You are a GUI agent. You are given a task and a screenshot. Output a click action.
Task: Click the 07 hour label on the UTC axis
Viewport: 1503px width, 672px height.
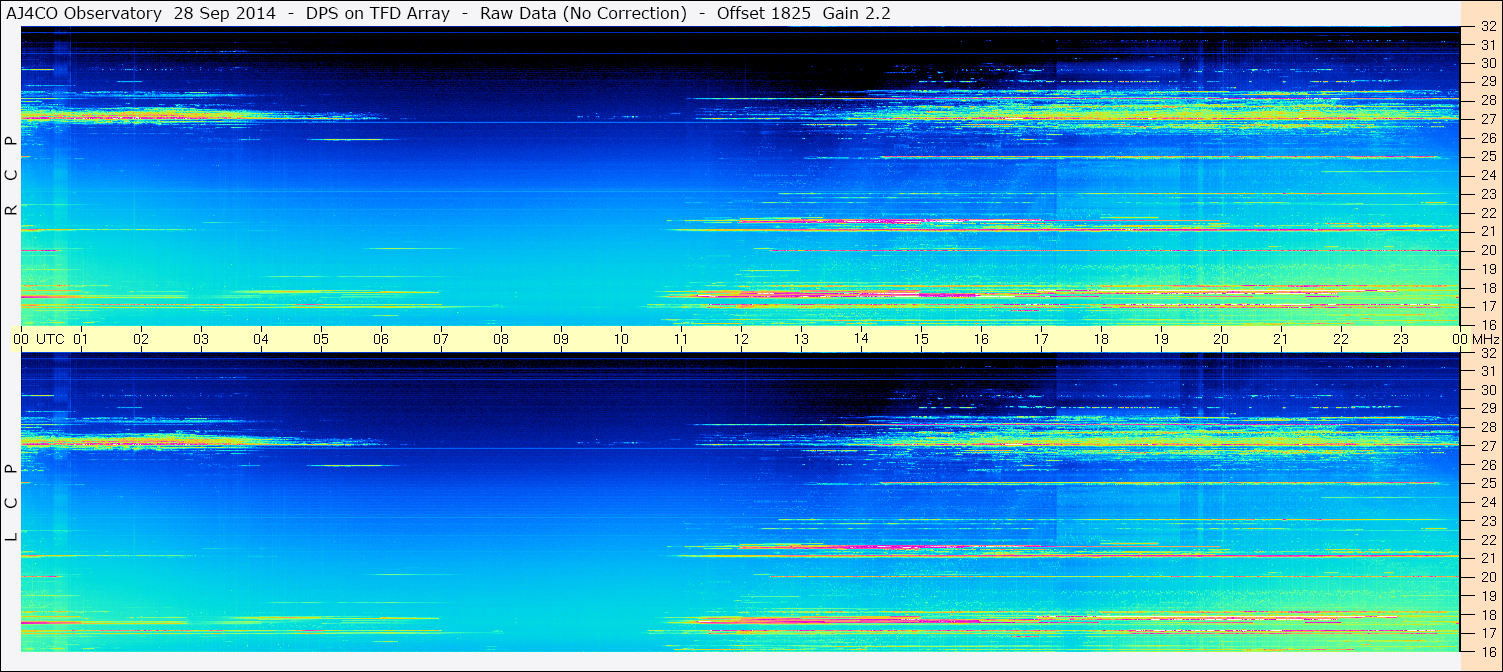[441, 339]
